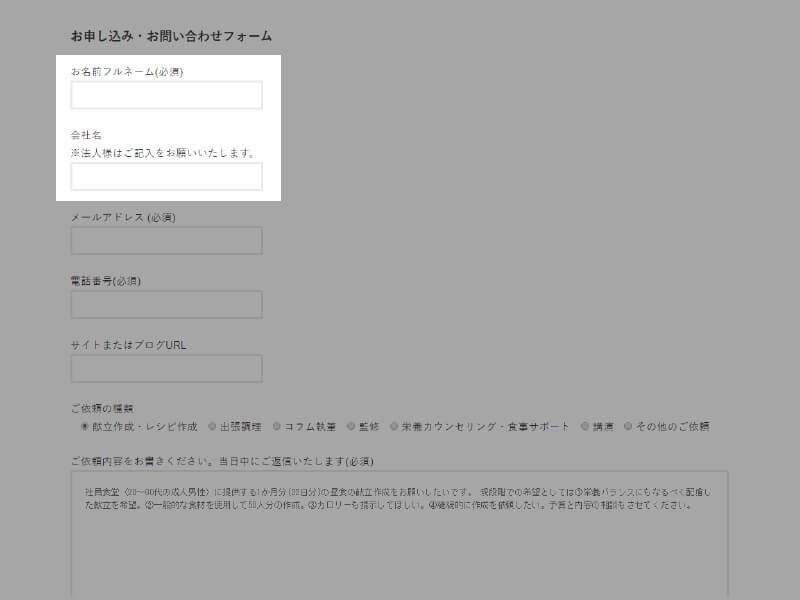
Task: Click the ※法人様はご記入をお願いいたします note
Action: (x=162, y=153)
